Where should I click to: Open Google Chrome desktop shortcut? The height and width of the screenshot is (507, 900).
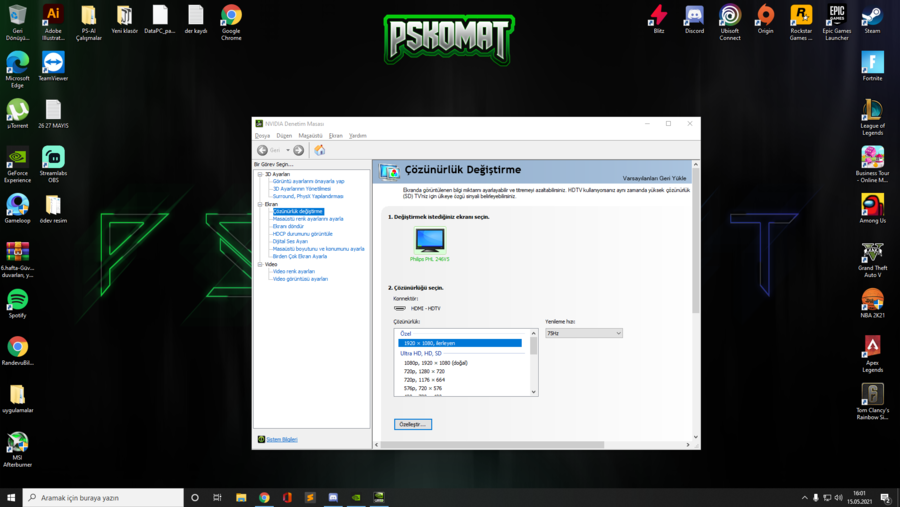tap(231, 23)
